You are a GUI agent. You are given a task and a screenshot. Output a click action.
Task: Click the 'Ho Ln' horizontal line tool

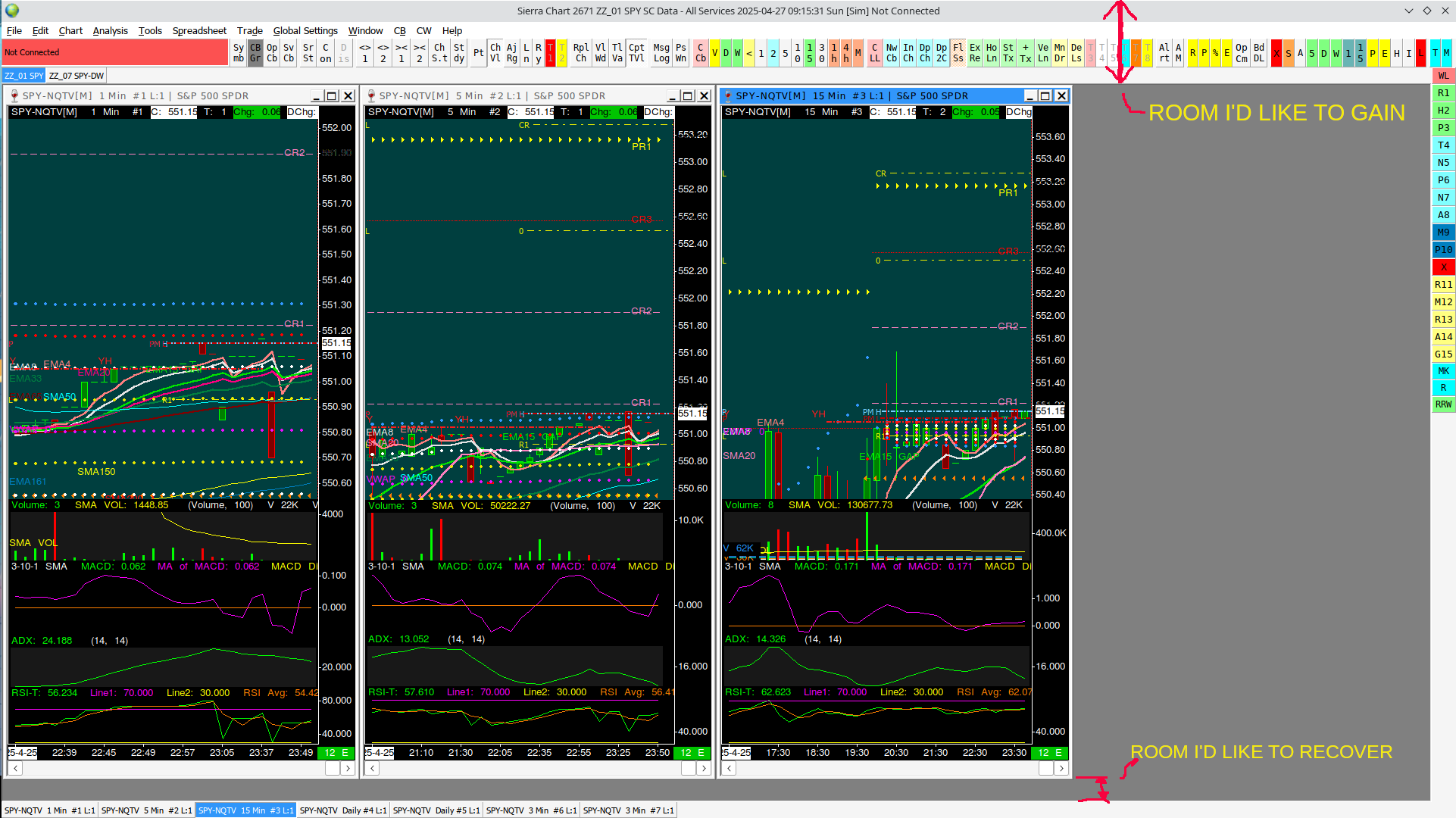coord(992,52)
